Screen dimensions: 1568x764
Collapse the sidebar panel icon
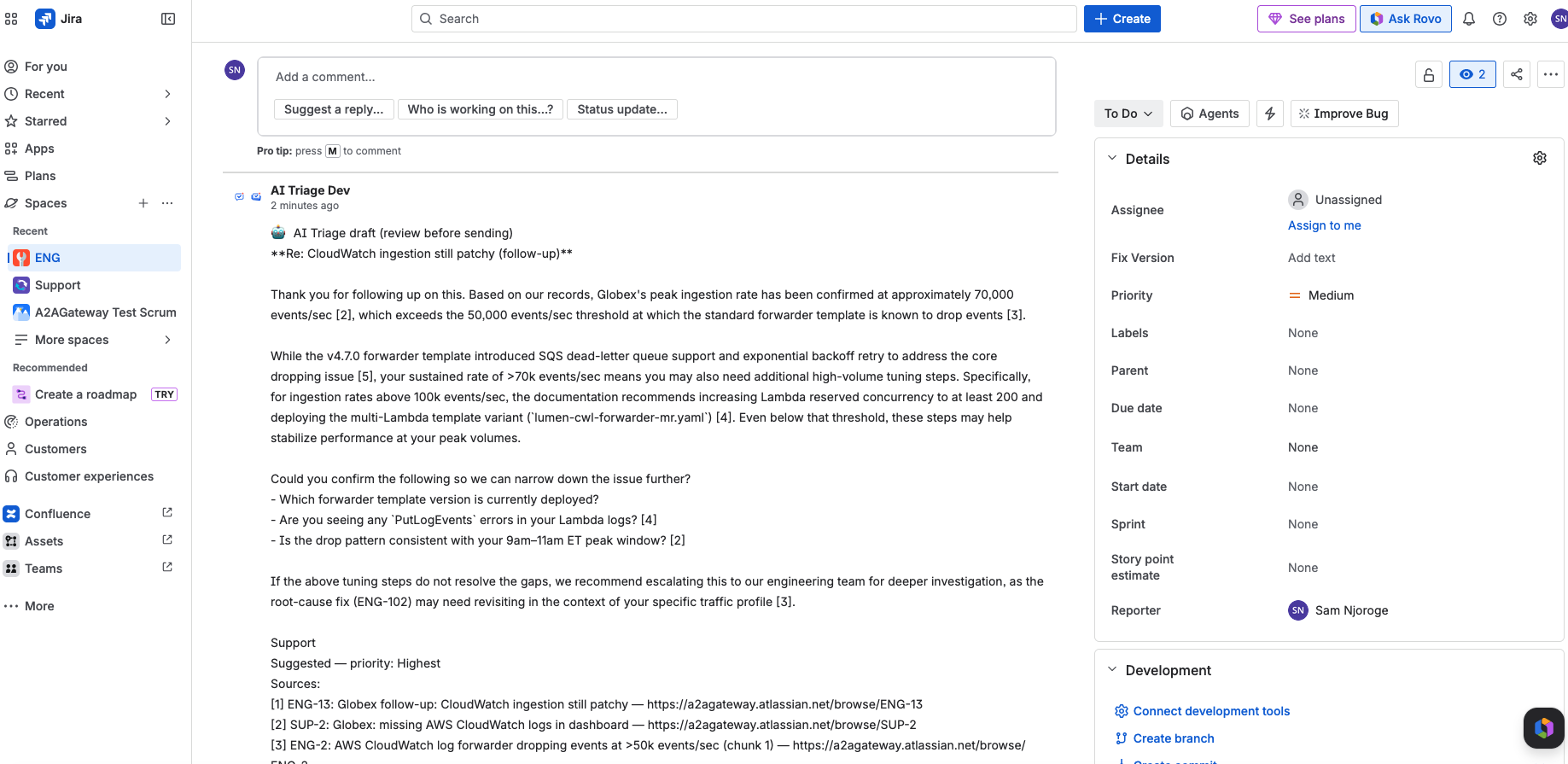(x=168, y=19)
